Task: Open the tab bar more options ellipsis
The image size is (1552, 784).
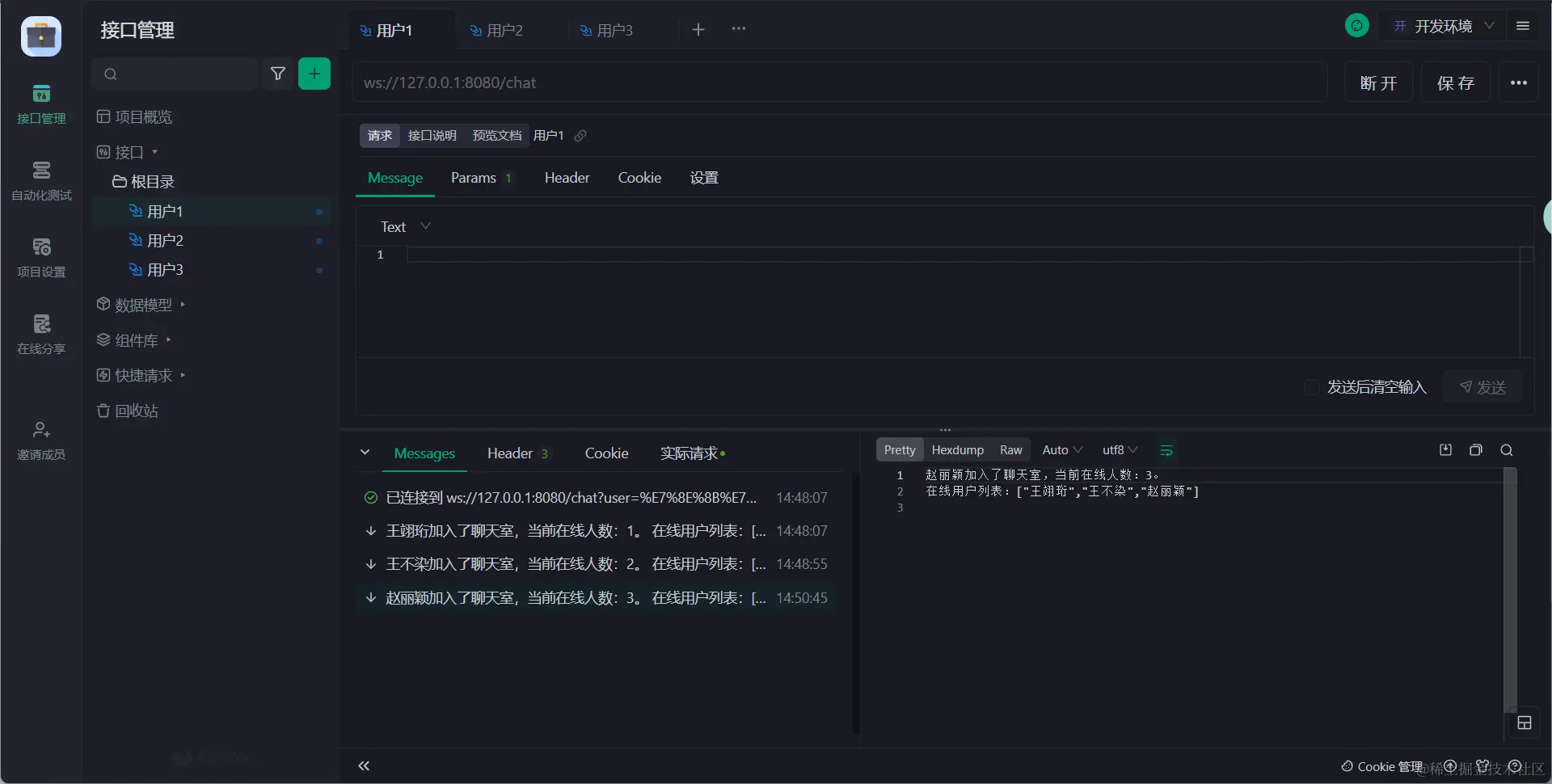Action: point(739,29)
